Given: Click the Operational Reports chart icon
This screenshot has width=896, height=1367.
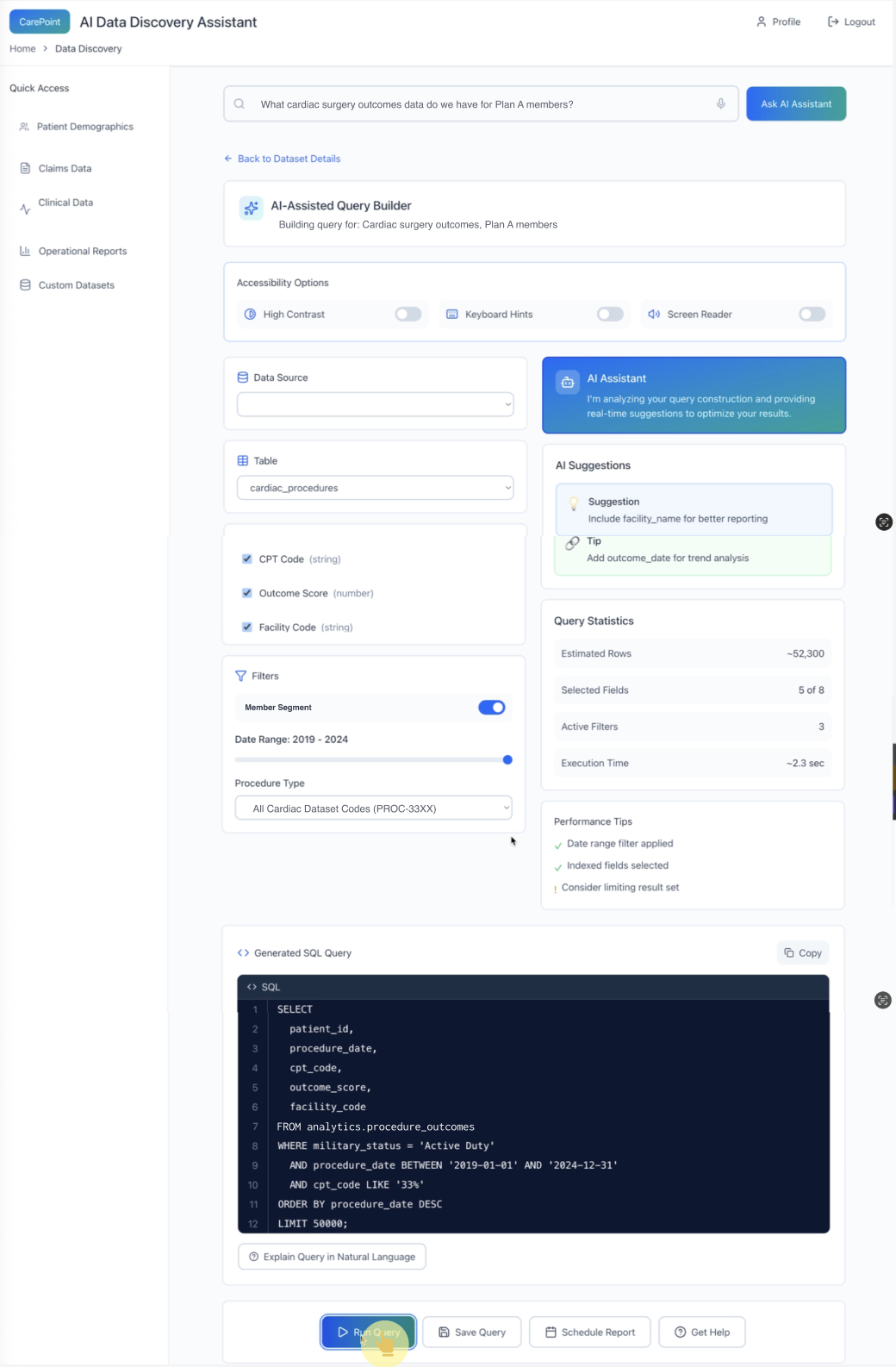Looking at the screenshot, I should point(25,251).
